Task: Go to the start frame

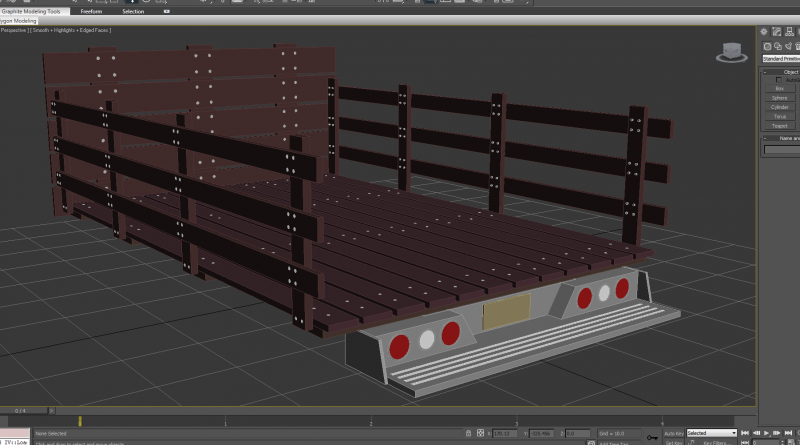Action: click(x=744, y=433)
